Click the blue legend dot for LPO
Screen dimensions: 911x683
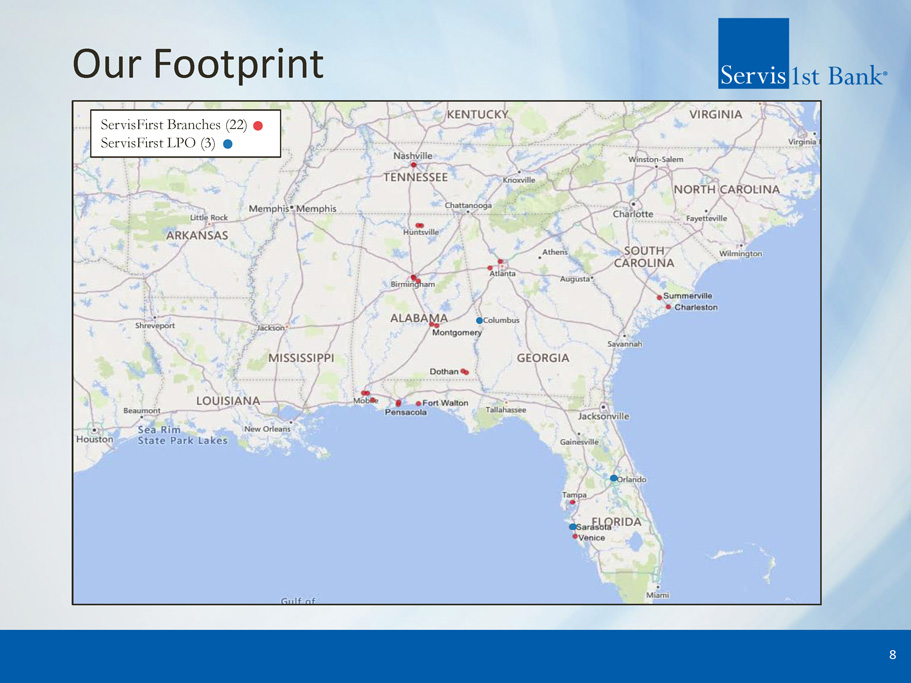pos(228,144)
